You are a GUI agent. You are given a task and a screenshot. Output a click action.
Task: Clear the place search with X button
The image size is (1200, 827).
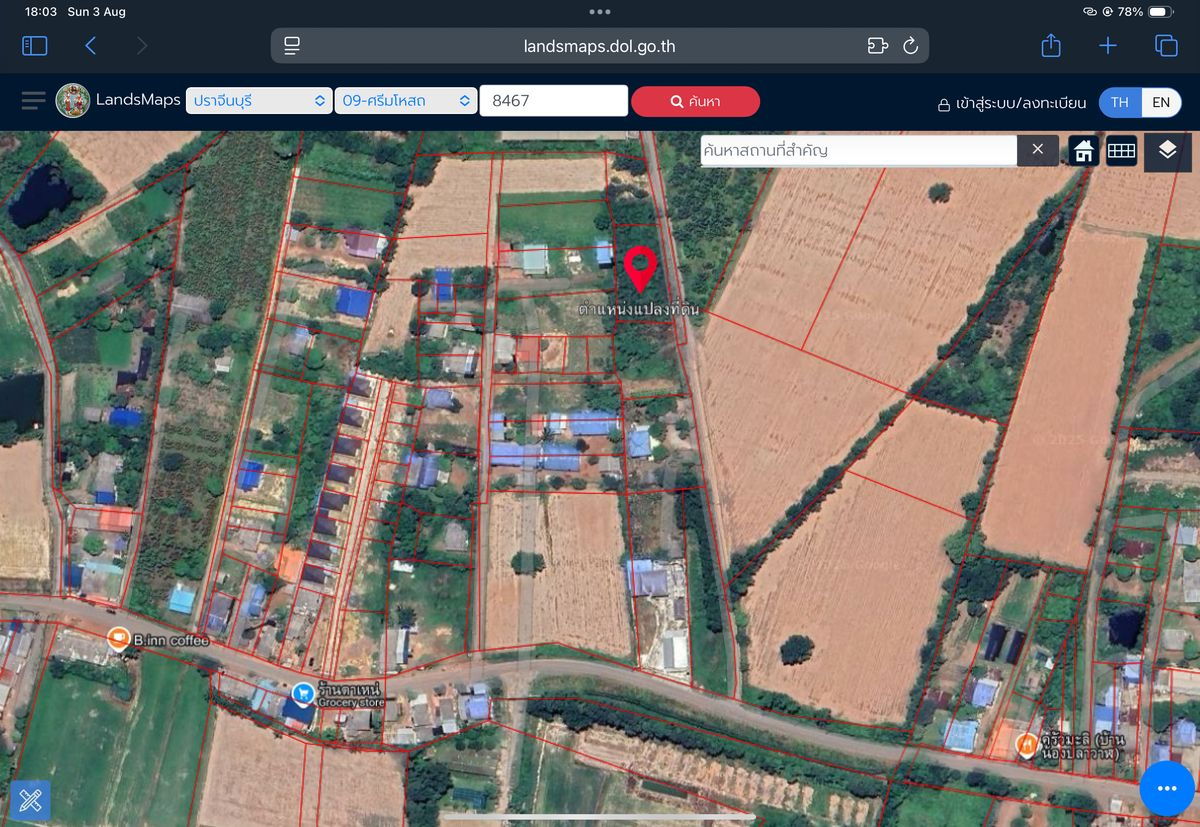[1037, 150]
